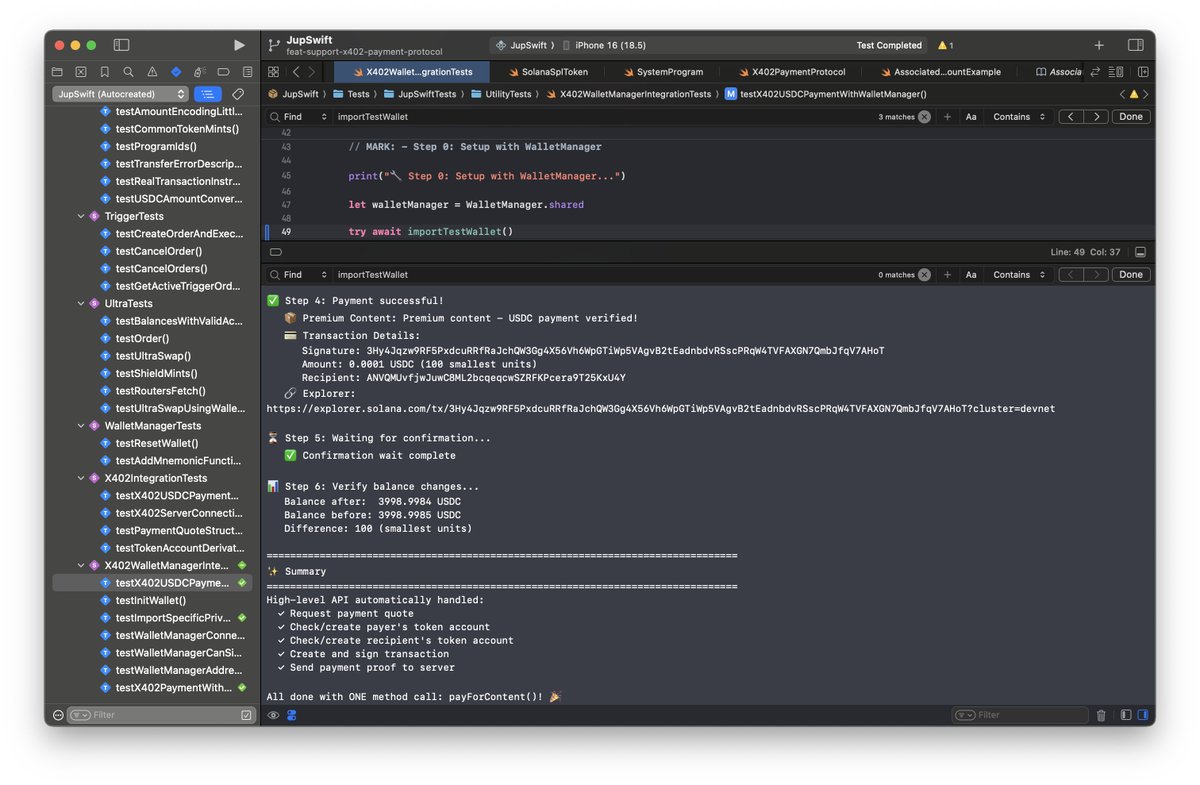The height and width of the screenshot is (785, 1200).
Task: Run the project with the Play button
Action: (239, 45)
